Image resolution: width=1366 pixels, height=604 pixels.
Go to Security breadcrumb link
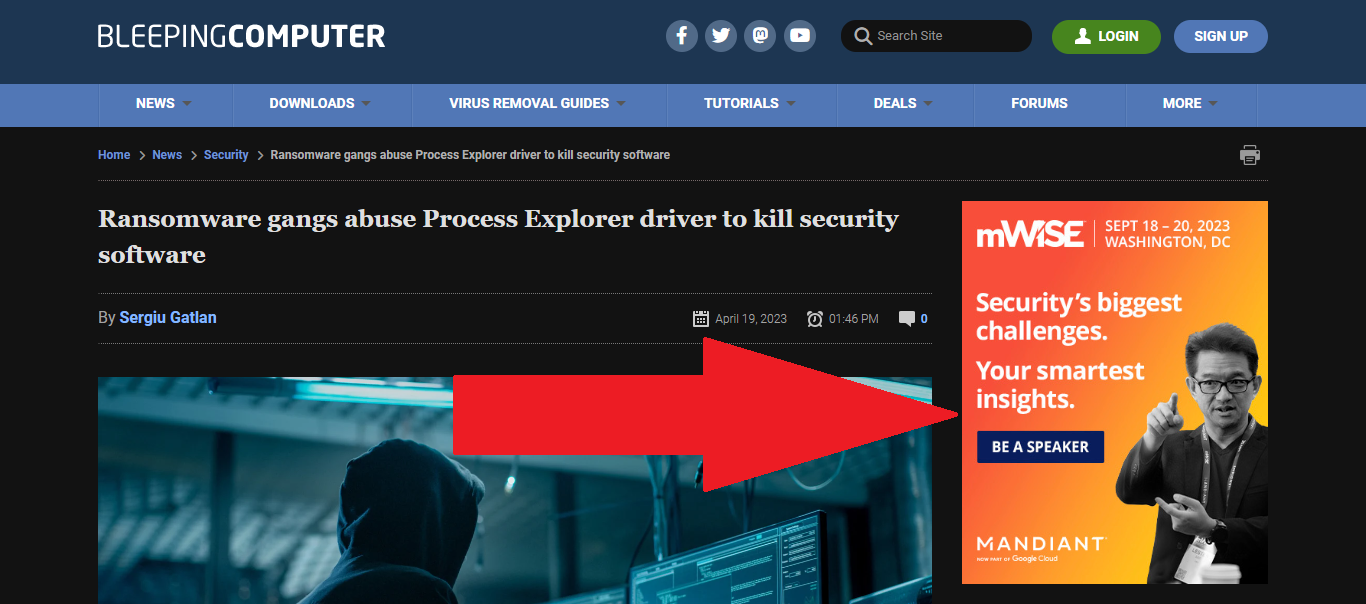(226, 155)
